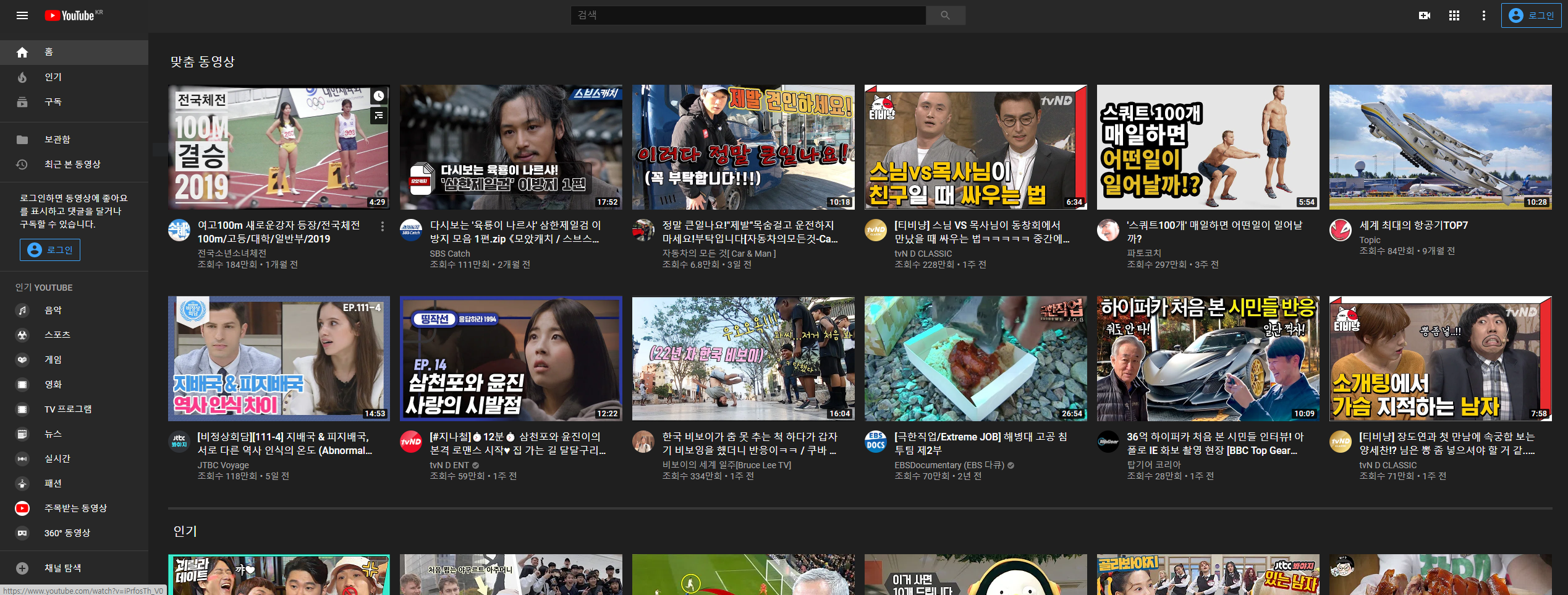1568x595 pixels.
Task: Open 보관함 from the sidebar
Action: (x=57, y=140)
